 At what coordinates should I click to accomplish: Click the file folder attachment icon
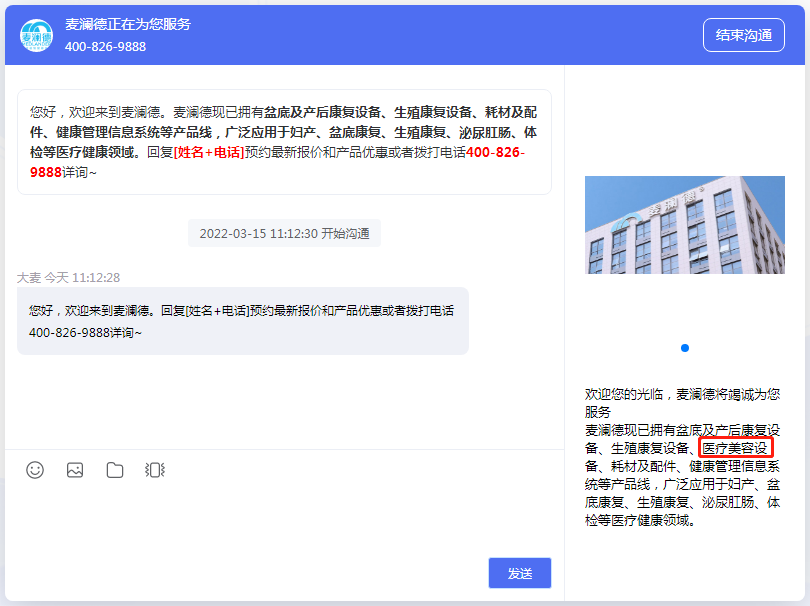coord(115,470)
